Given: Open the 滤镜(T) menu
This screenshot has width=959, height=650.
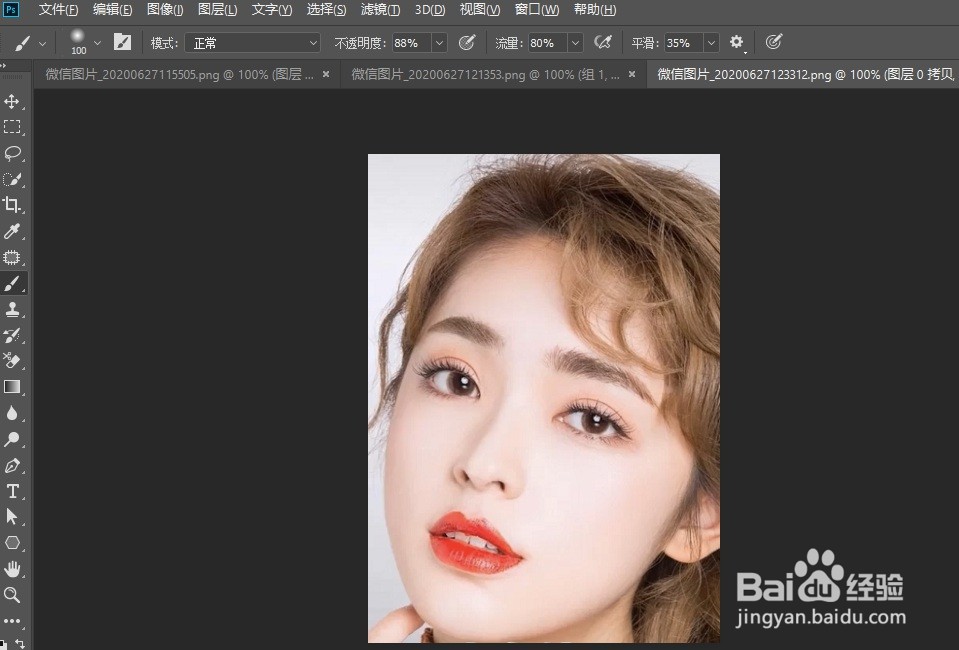Looking at the screenshot, I should (380, 10).
